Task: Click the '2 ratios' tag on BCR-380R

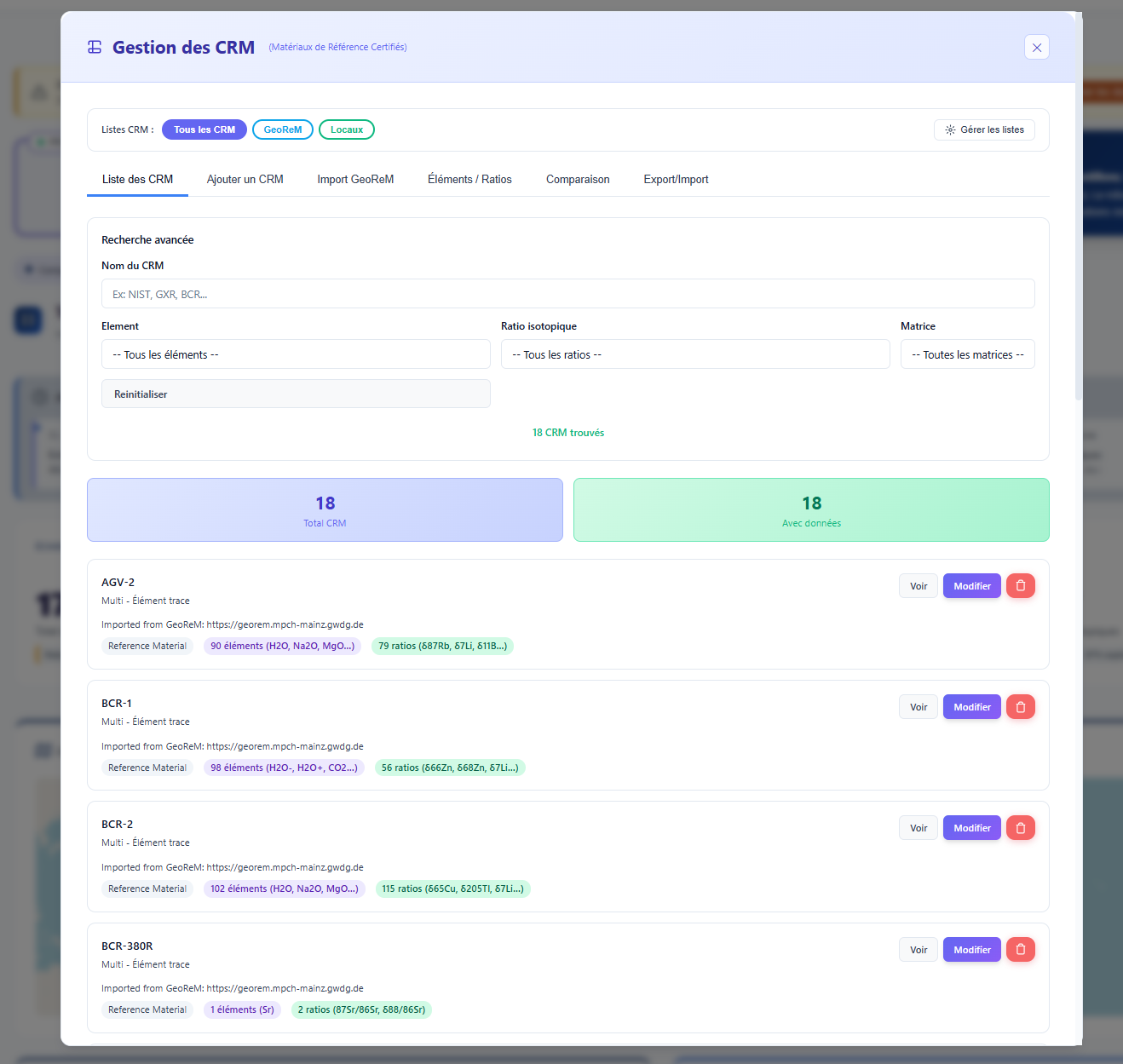Action: click(361, 1009)
